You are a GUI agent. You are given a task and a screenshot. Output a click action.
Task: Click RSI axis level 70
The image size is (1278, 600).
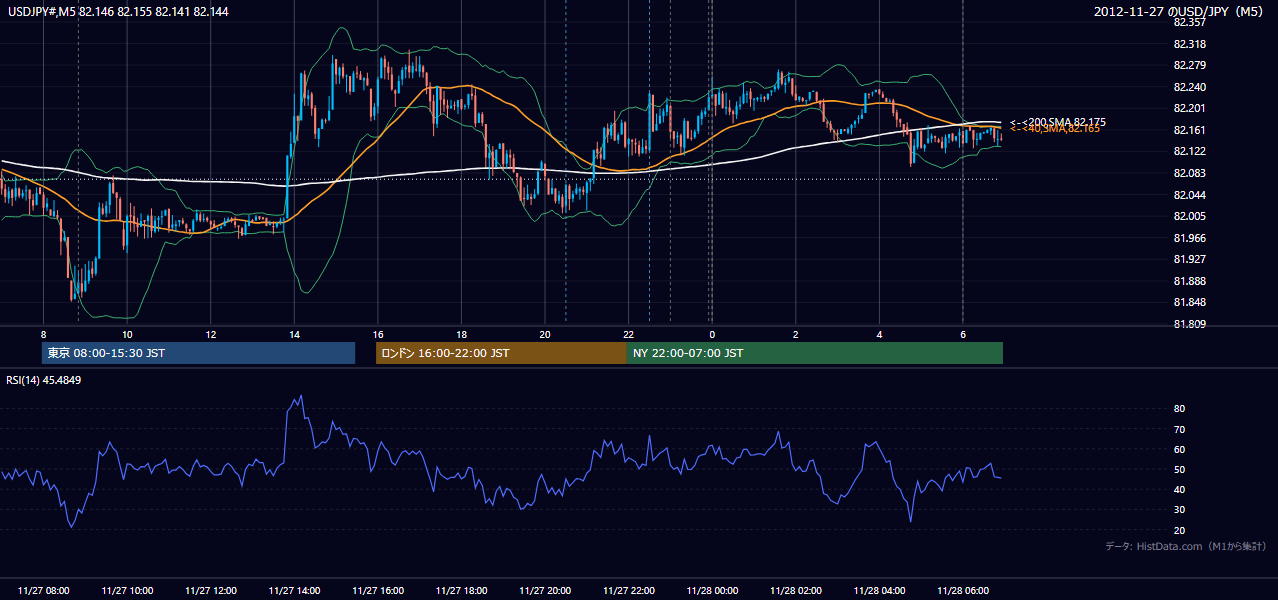(x=1180, y=429)
